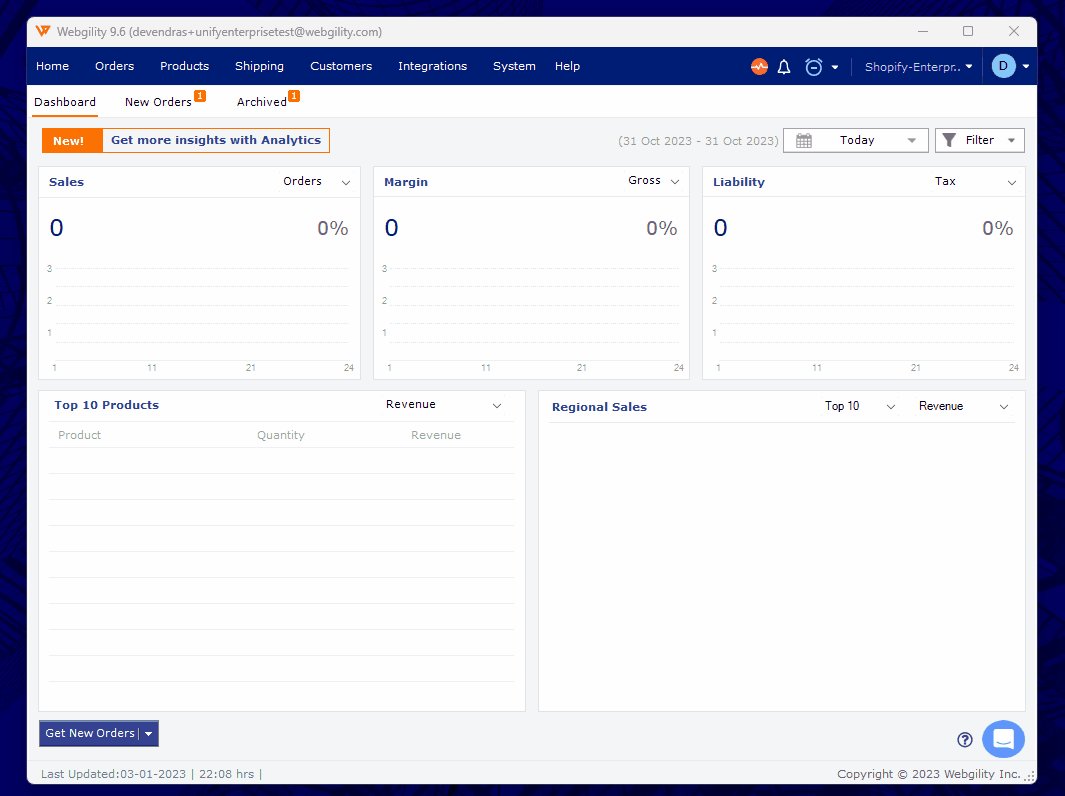Open the Shipping menu

pyautogui.click(x=259, y=67)
